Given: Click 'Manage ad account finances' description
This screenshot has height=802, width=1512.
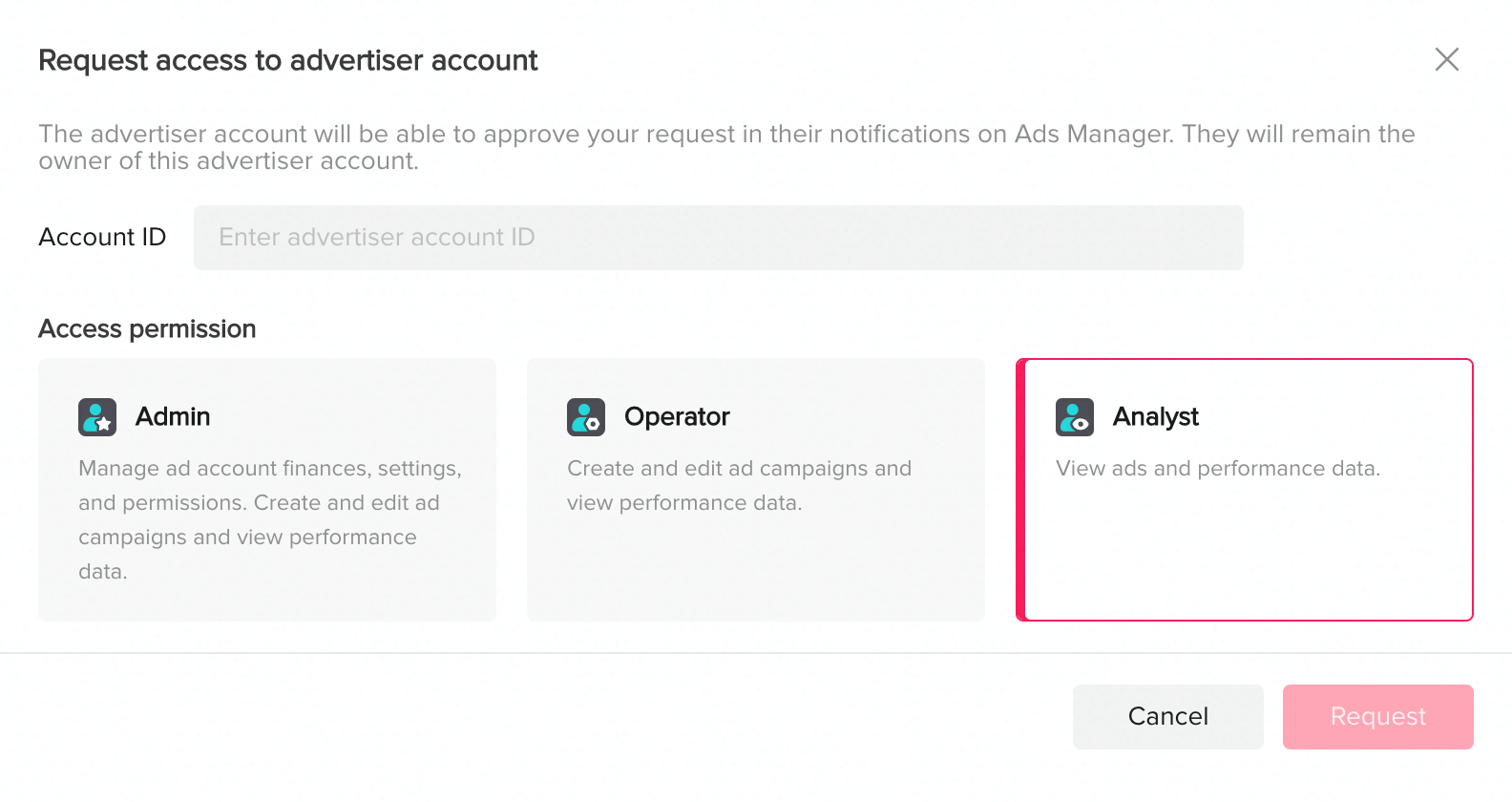Looking at the screenshot, I should 270,520.
